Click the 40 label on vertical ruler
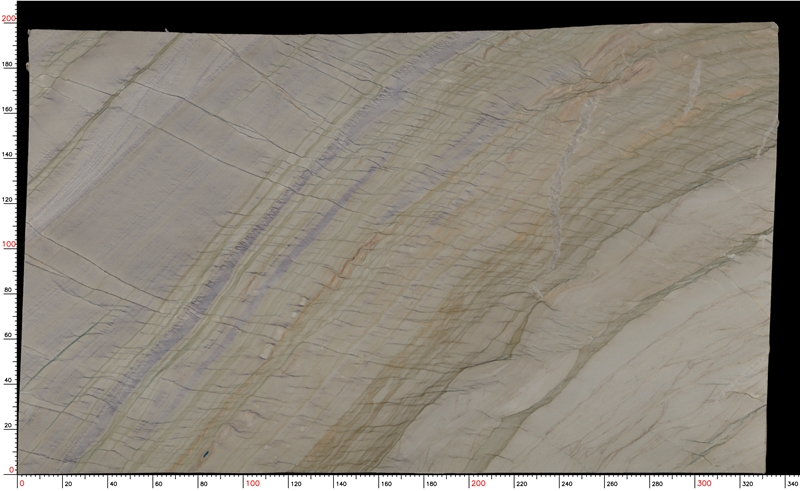800x491 pixels. pyautogui.click(x=8, y=380)
